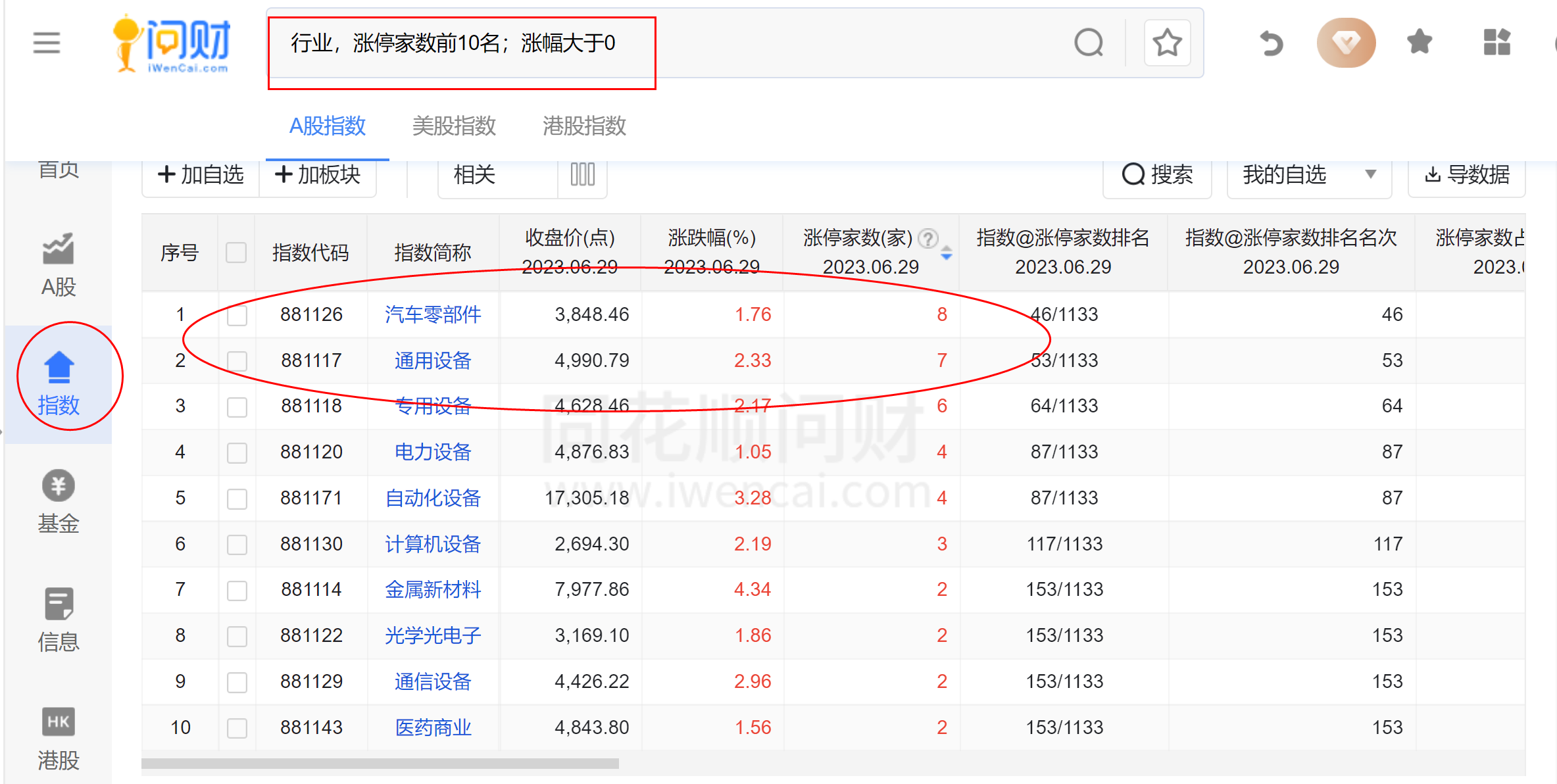Click the iWenCai logo

pos(171,42)
